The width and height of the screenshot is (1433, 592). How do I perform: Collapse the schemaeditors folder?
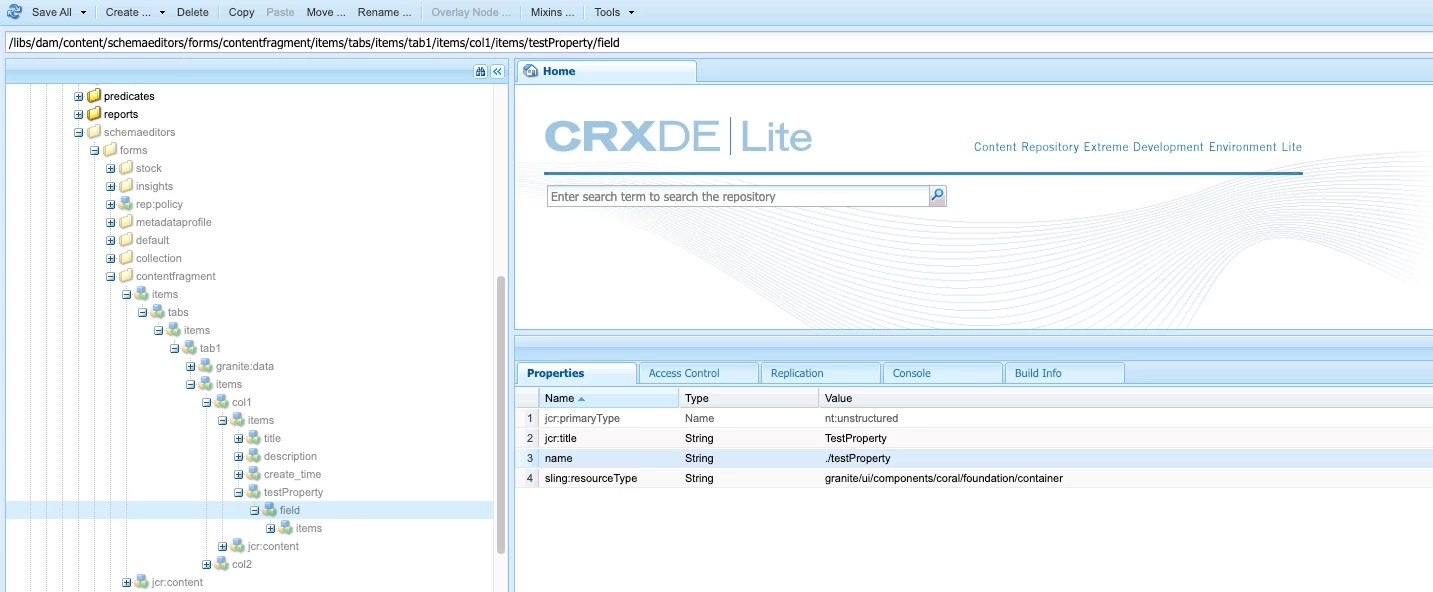pos(79,132)
